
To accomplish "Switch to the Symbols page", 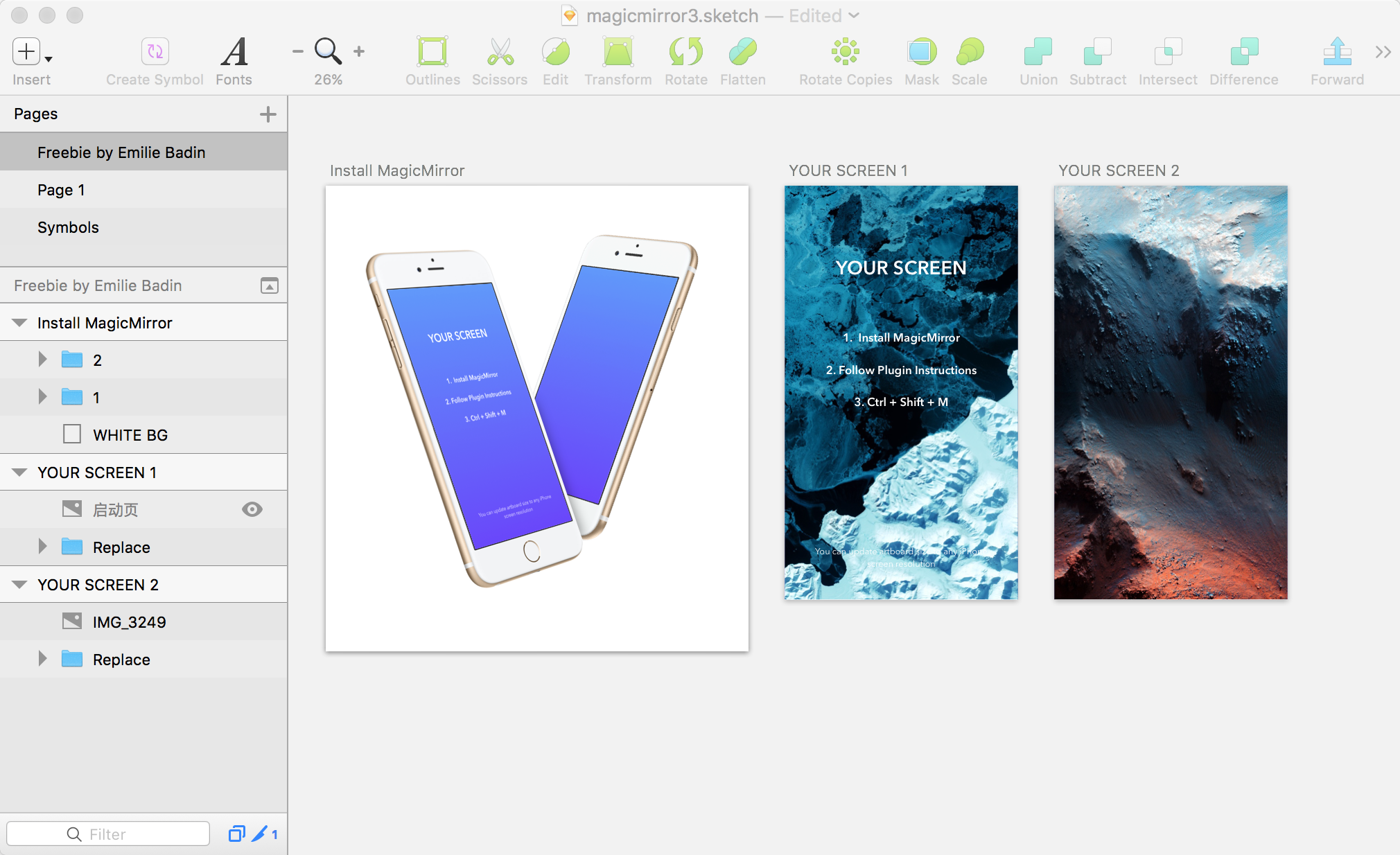I will tap(68, 227).
